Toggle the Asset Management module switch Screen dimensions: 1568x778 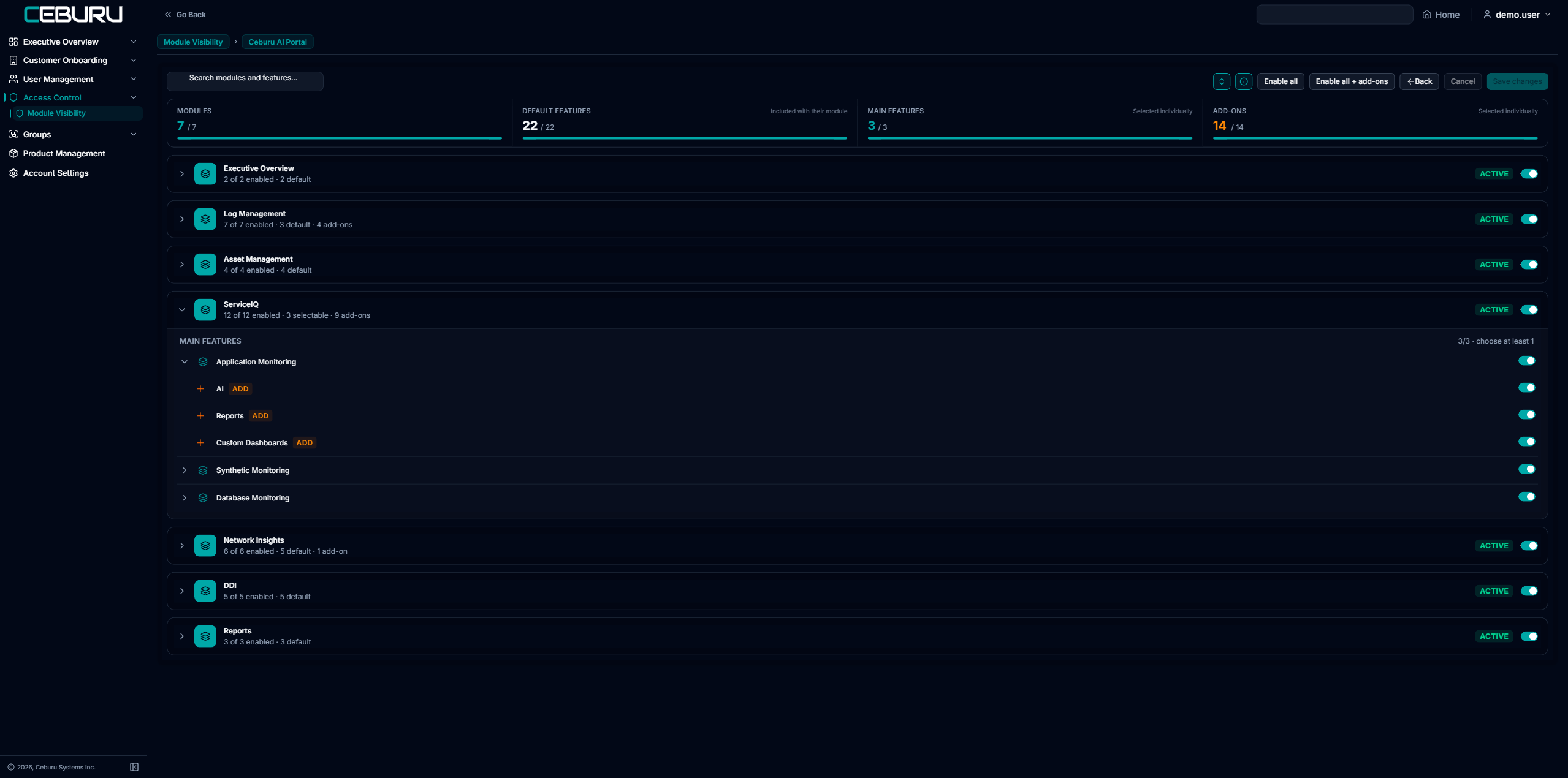(1529, 265)
